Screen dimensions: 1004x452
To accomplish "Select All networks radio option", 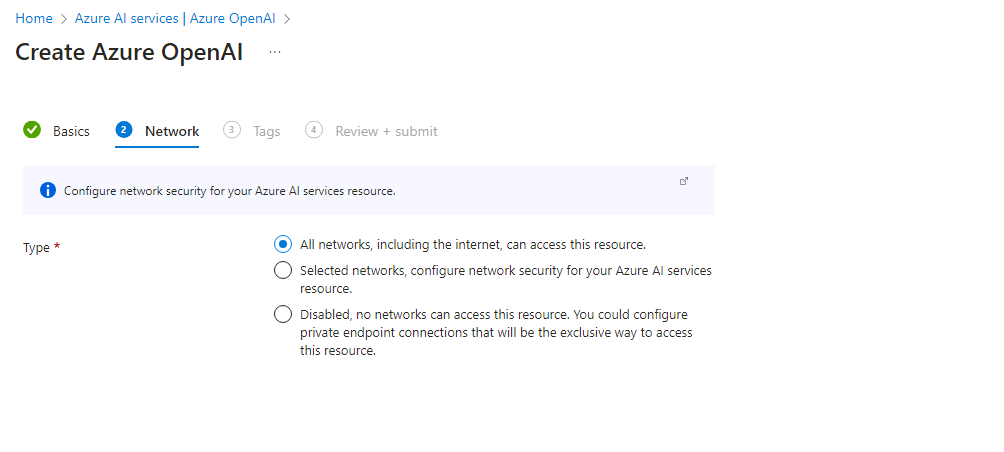I will [x=283, y=244].
